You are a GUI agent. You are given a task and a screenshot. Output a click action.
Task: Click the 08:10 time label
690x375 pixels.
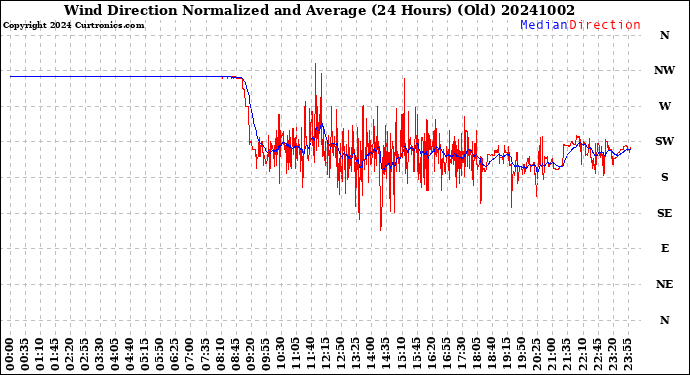pyautogui.click(x=221, y=354)
